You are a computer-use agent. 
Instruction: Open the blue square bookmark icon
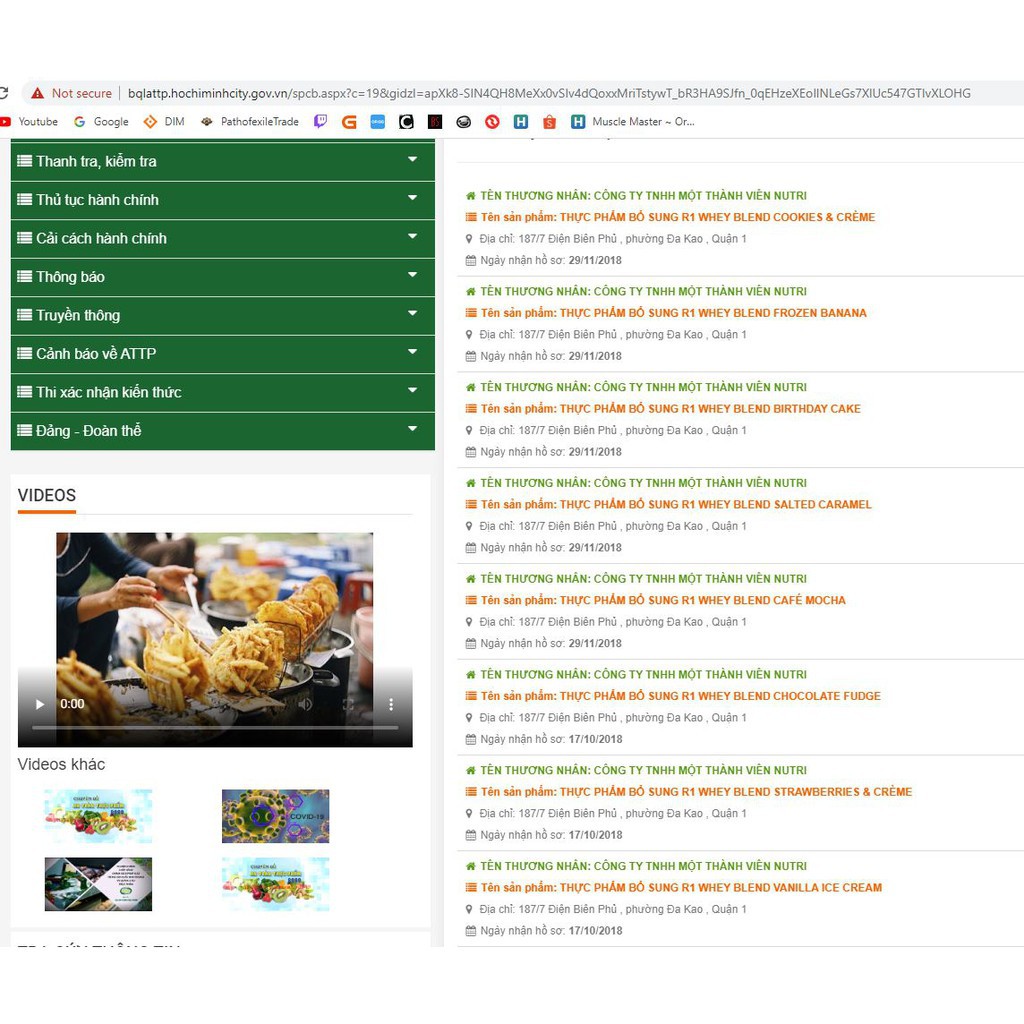(377, 121)
